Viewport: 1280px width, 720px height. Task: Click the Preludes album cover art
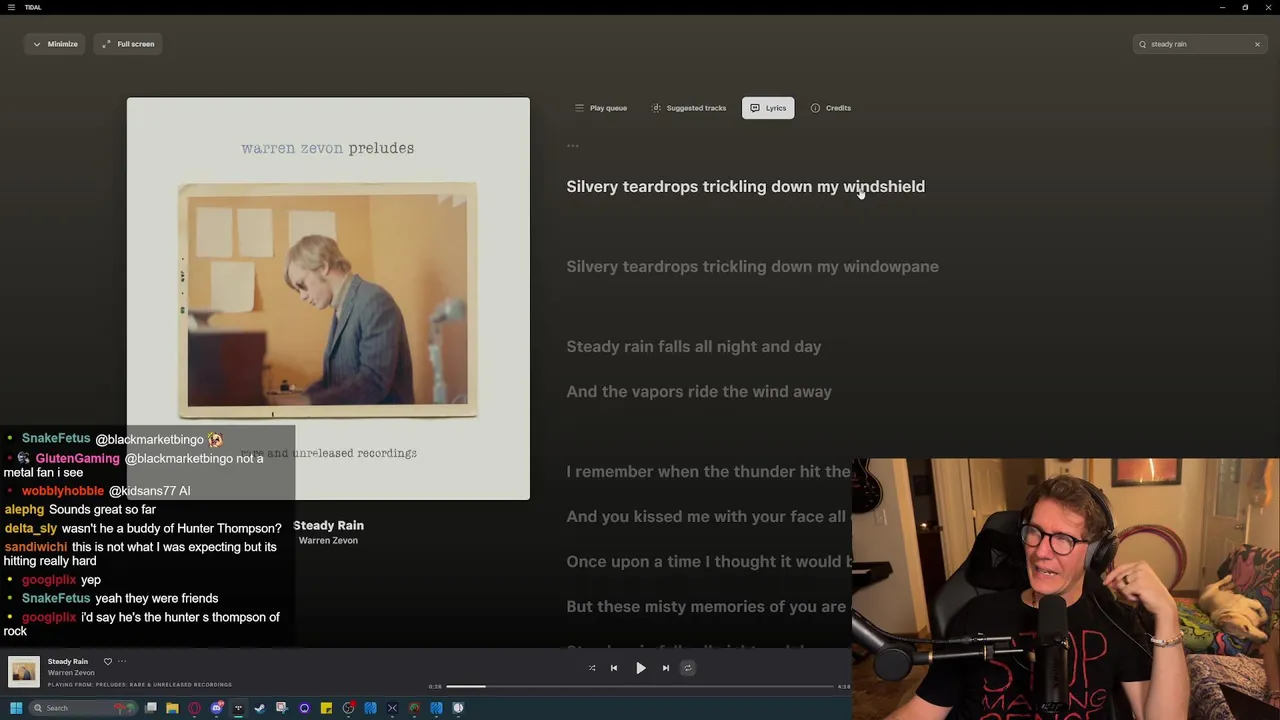click(328, 298)
